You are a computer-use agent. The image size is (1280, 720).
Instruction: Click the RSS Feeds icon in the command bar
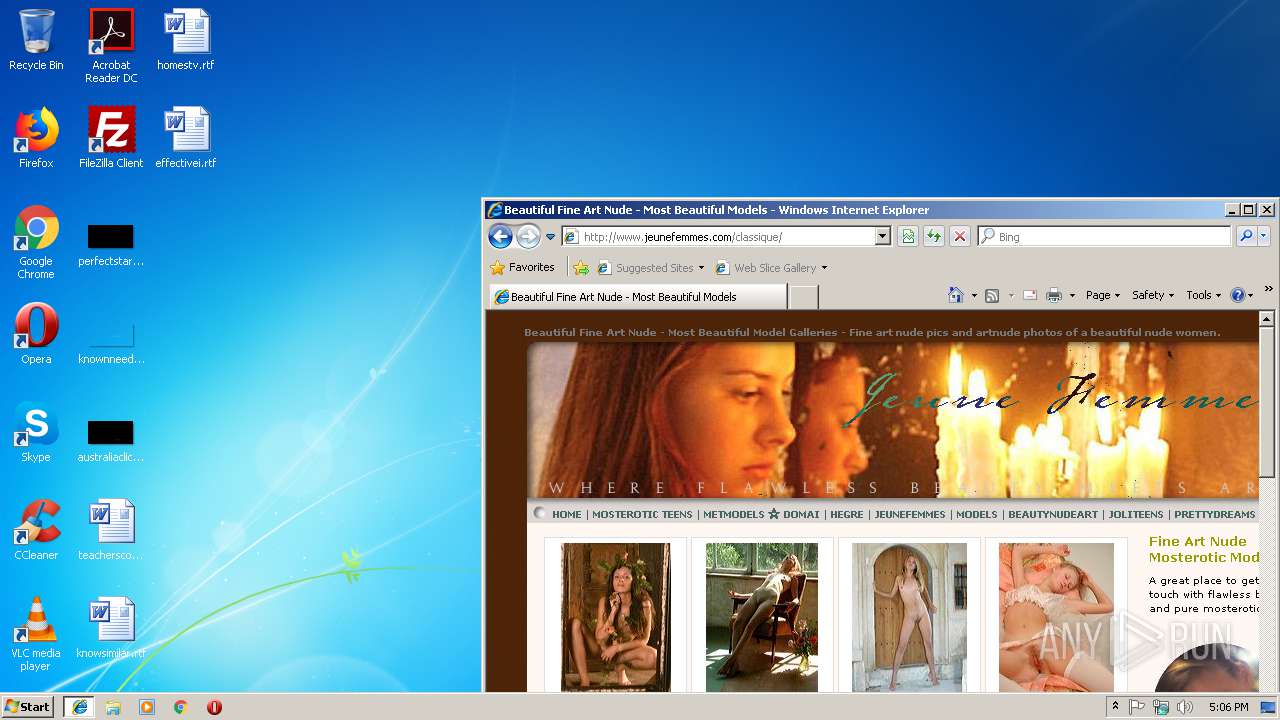pos(992,295)
